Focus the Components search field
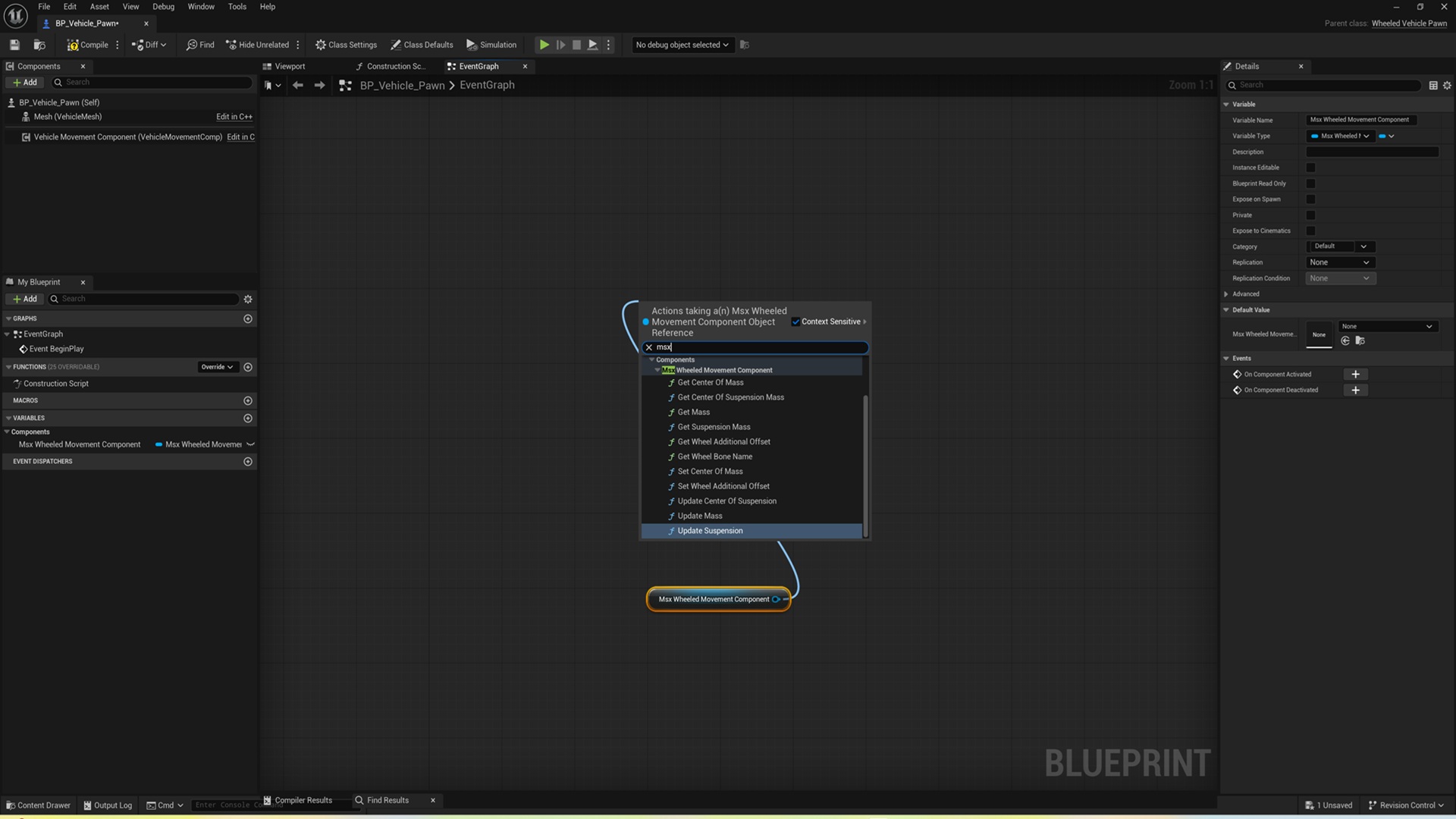Viewport: 1456px width, 819px height. click(152, 83)
